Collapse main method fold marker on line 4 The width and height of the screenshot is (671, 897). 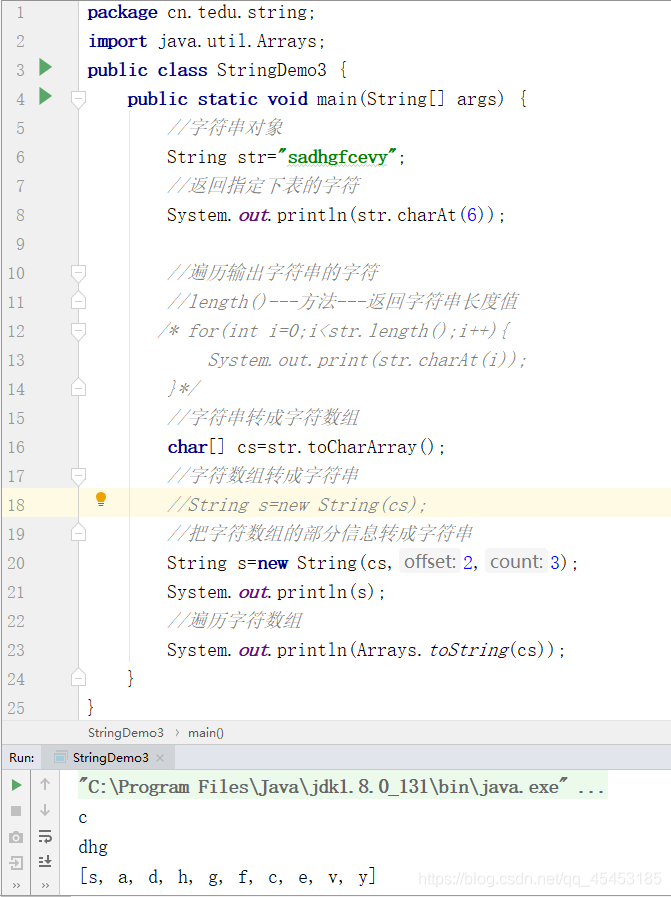[78, 99]
